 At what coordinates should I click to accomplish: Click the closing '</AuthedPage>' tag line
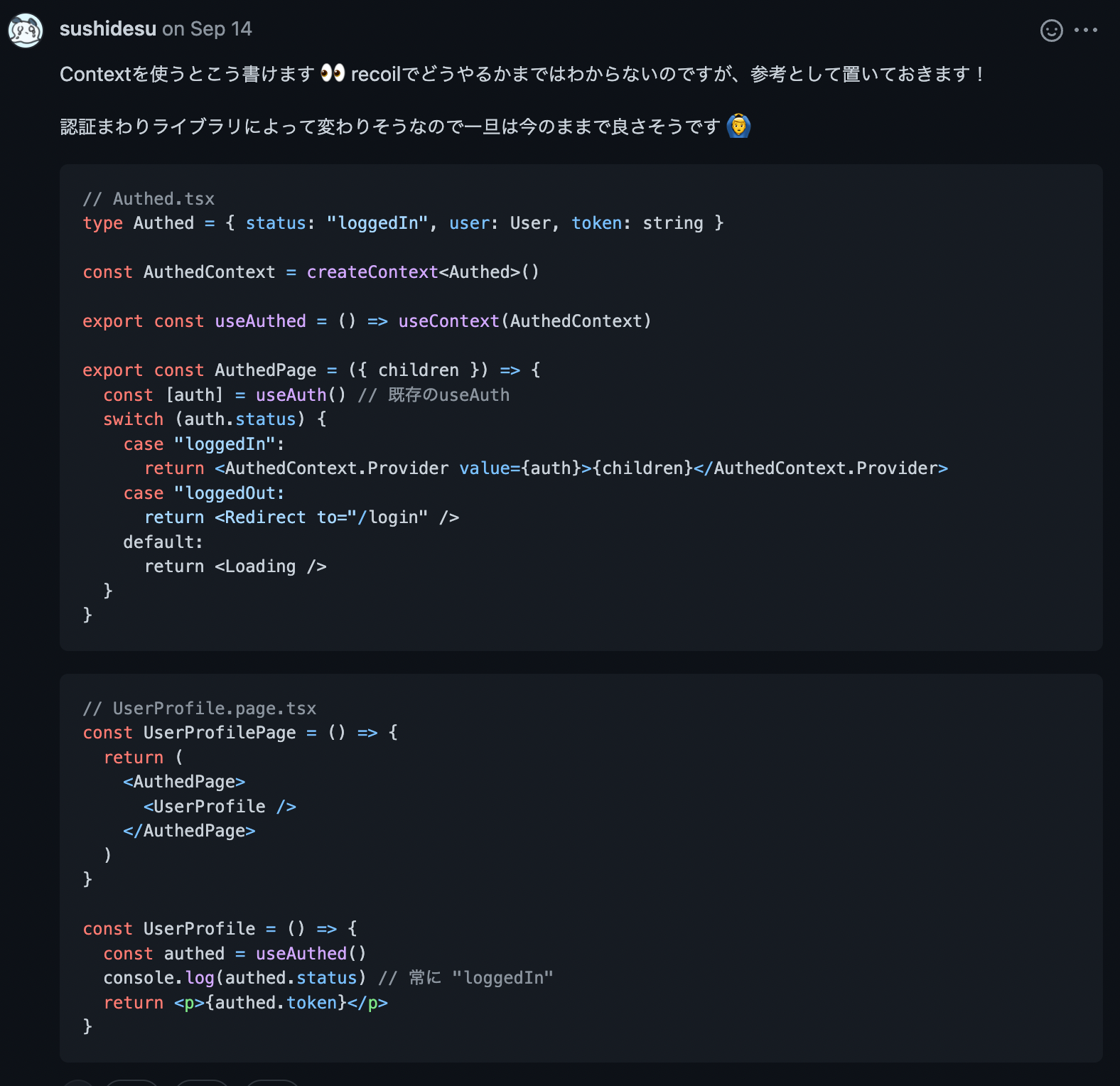coord(189,831)
